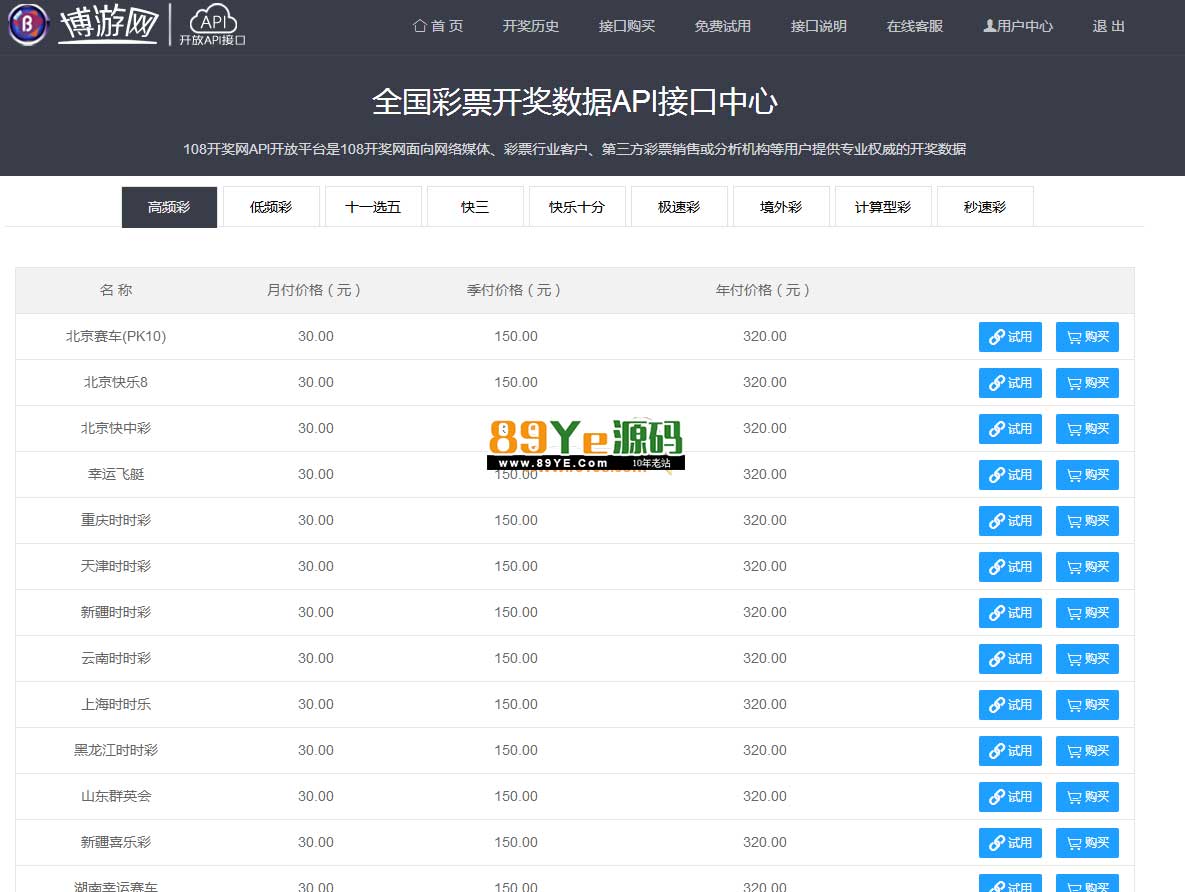The height and width of the screenshot is (892, 1185).
Task: Open 用户中心 user center
Action: pos(1018,26)
